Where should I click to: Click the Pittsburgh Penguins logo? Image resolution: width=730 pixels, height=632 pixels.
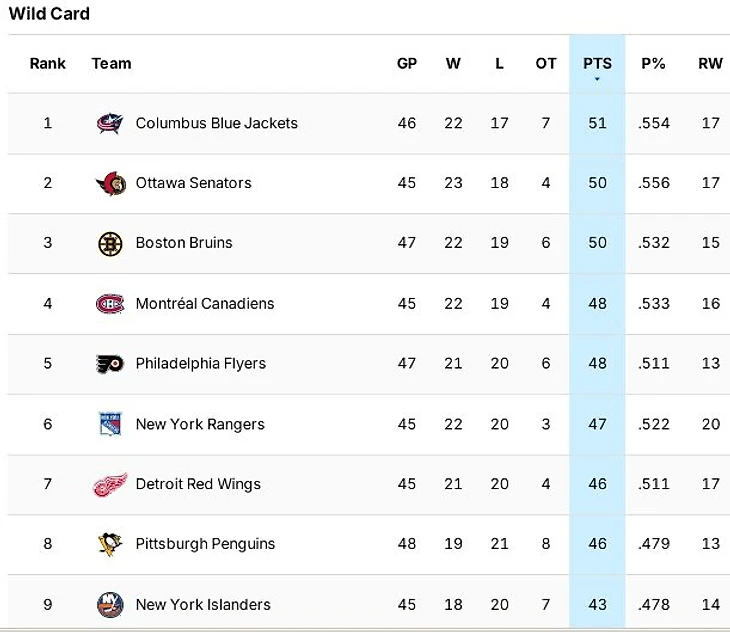pyautogui.click(x=110, y=544)
